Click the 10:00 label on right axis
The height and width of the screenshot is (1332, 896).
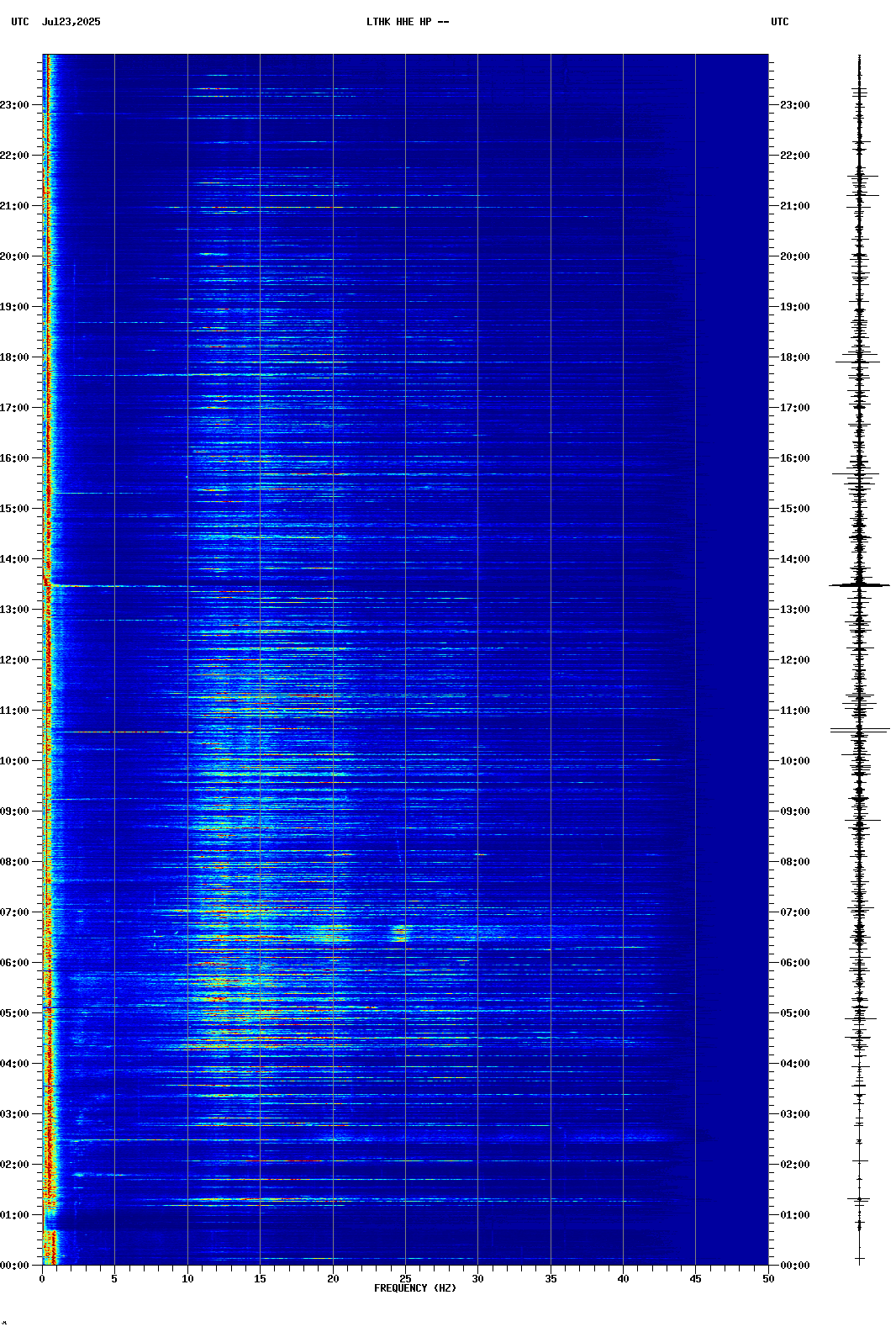pyautogui.click(x=795, y=761)
